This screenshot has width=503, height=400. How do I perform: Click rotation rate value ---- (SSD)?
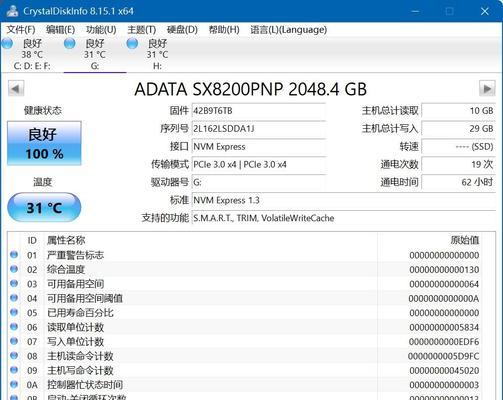[458, 147]
